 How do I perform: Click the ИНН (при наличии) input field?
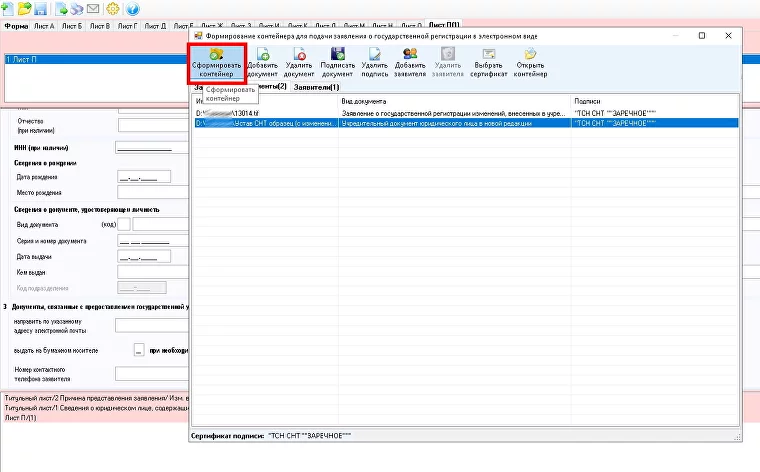[x=152, y=148]
